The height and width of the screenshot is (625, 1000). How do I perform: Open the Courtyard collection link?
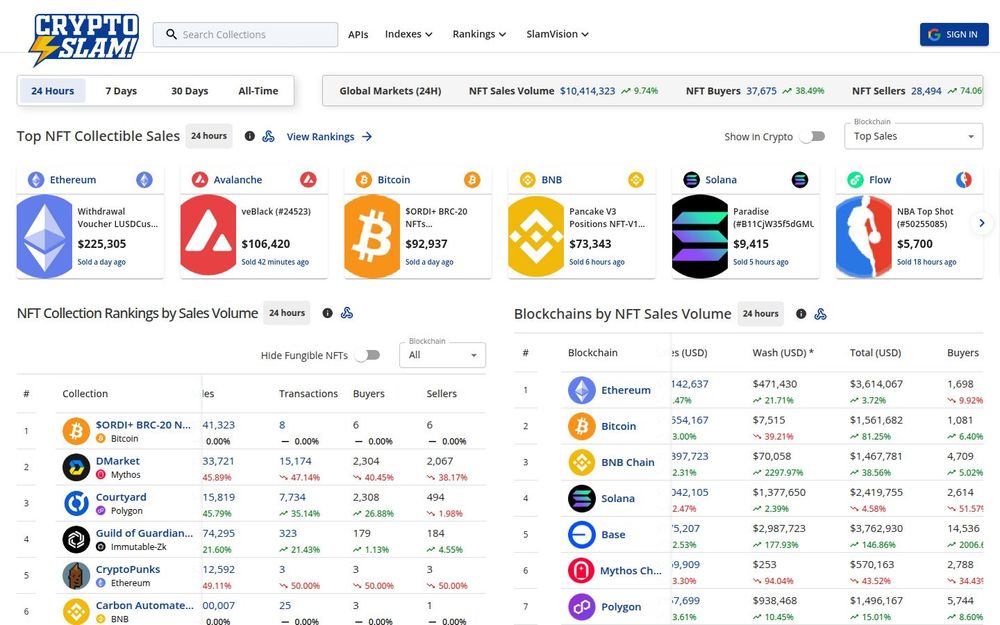coord(121,497)
